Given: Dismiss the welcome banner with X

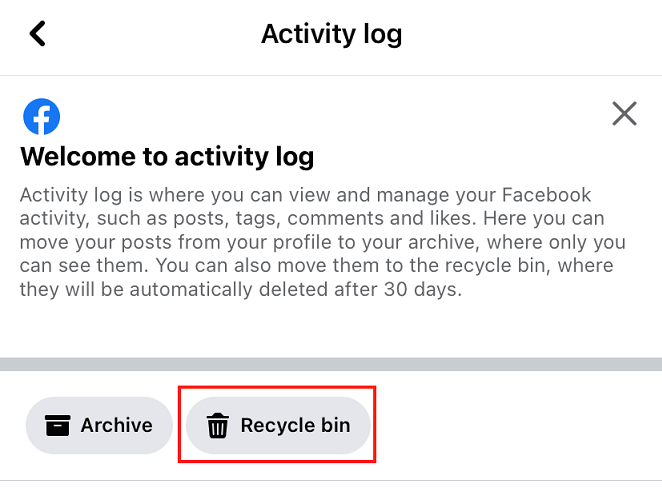Looking at the screenshot, I should point(624,114).
